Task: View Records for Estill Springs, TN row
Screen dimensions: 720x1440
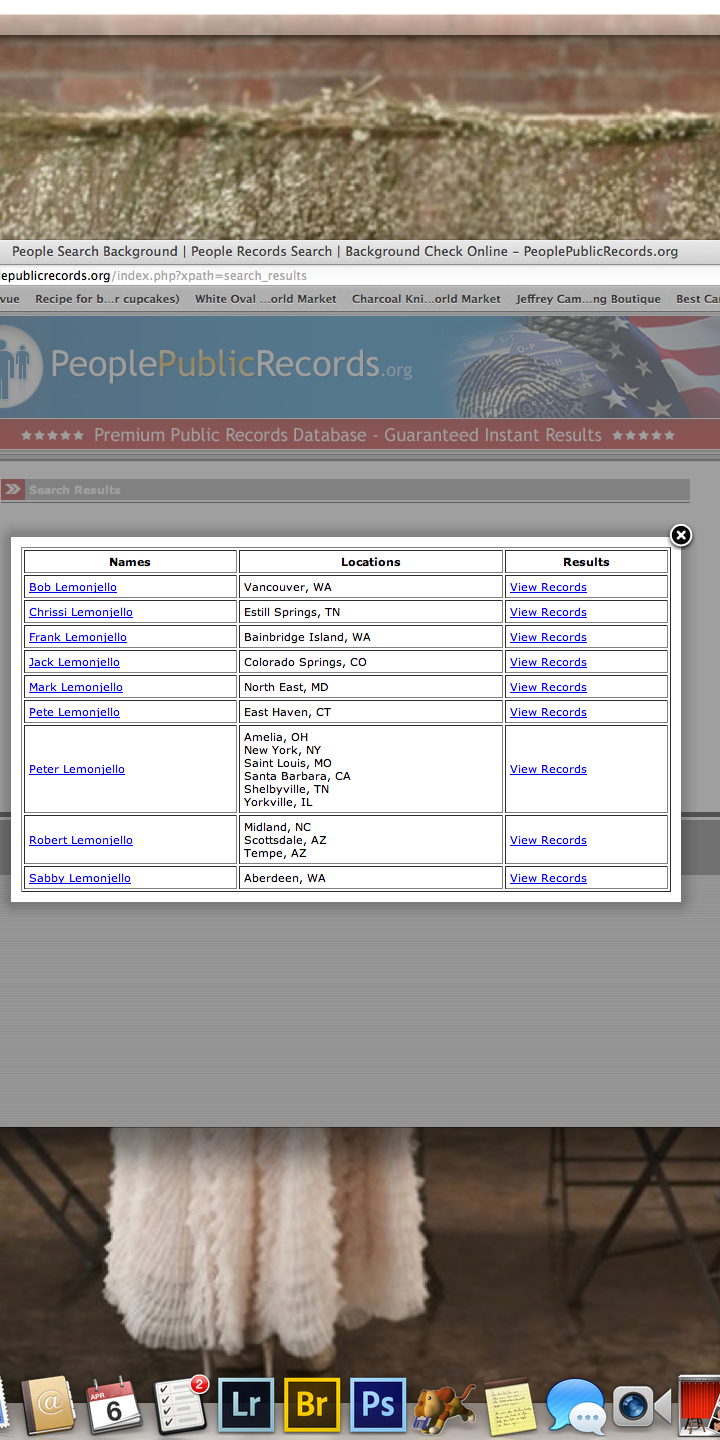Action: (548, 612)
